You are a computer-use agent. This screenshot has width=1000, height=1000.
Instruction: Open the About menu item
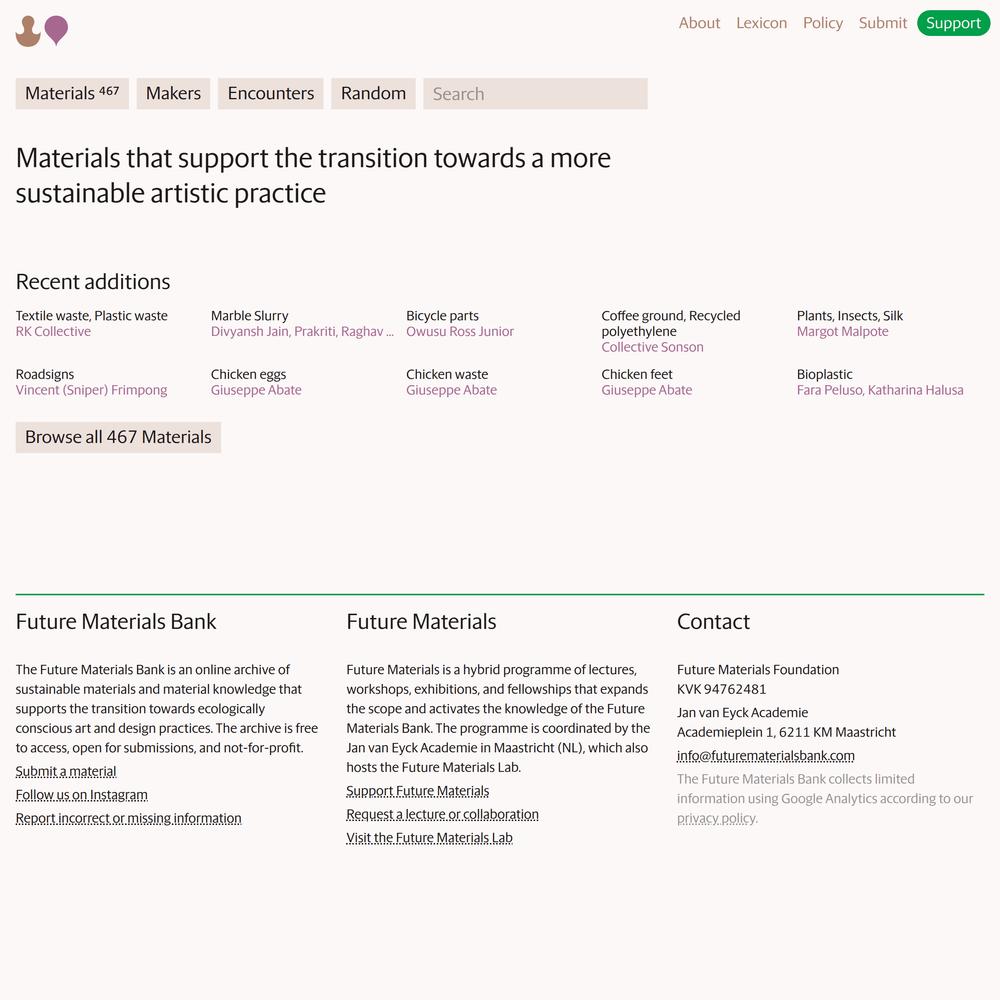click(699, 23)
